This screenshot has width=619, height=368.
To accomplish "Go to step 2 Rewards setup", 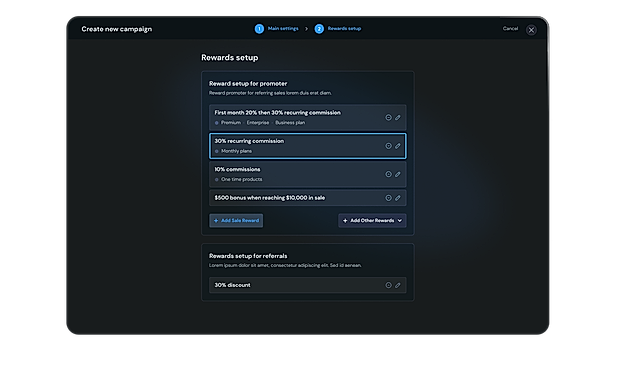I will pos(338,28).
